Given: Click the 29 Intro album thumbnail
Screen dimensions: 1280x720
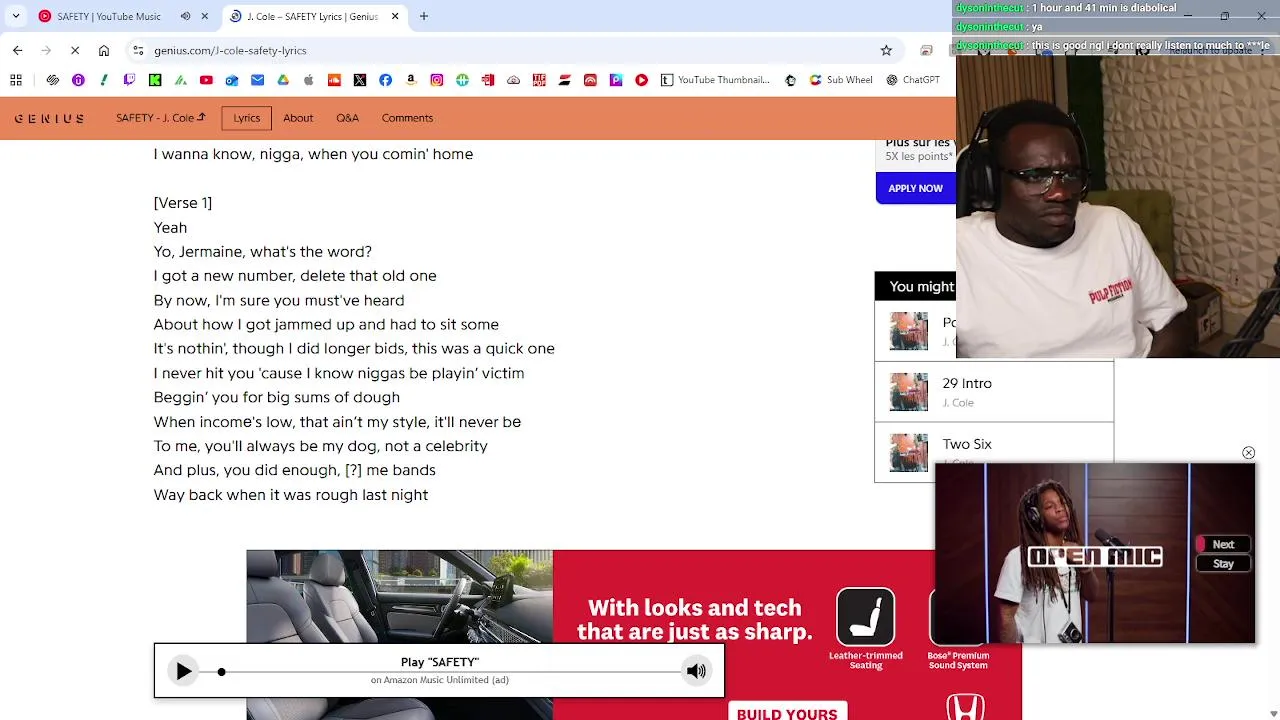Looking at the screenshot, I should (x=909, y=392).
